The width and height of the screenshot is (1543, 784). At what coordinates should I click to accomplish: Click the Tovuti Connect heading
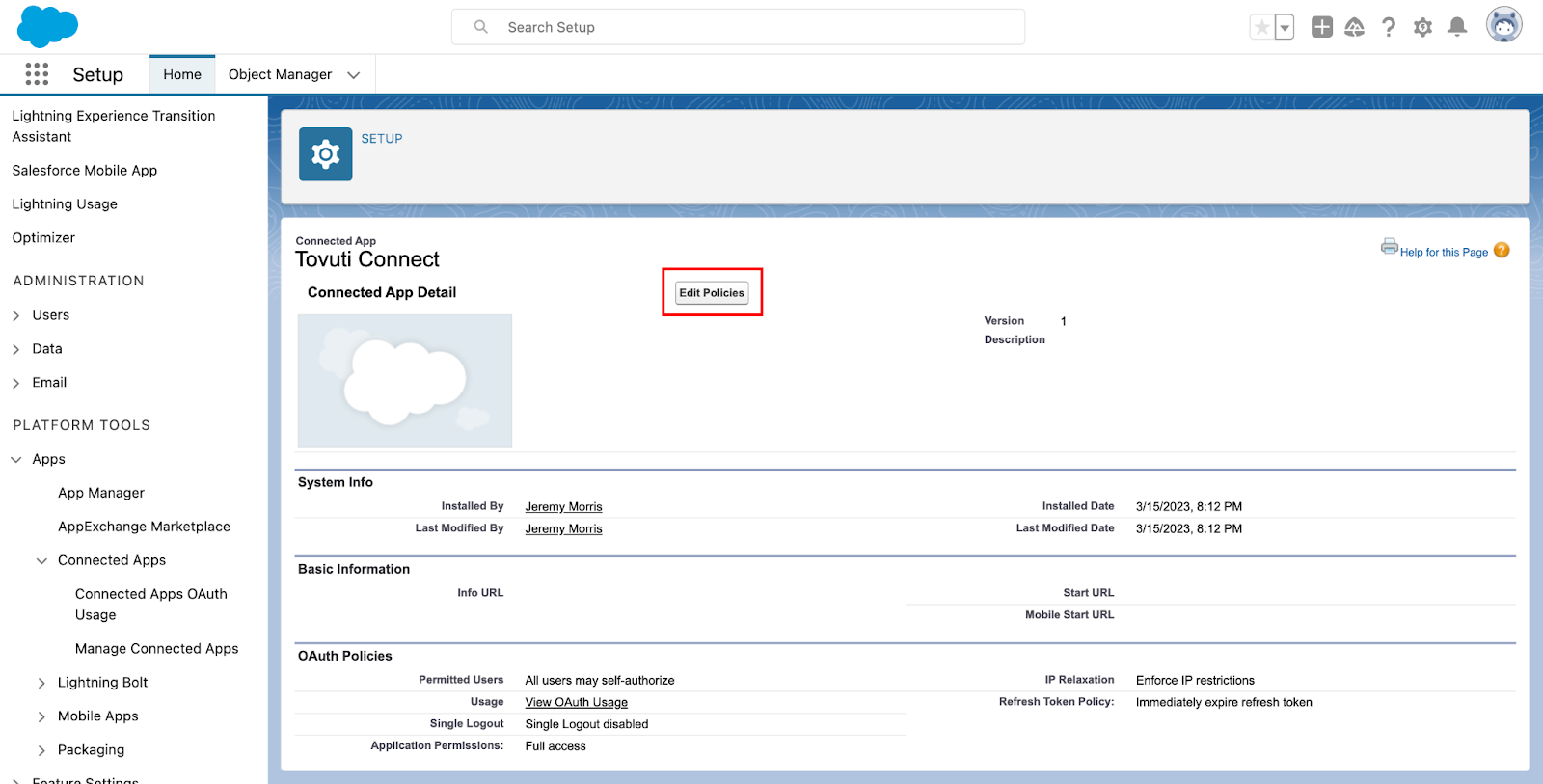coord(367,259)
